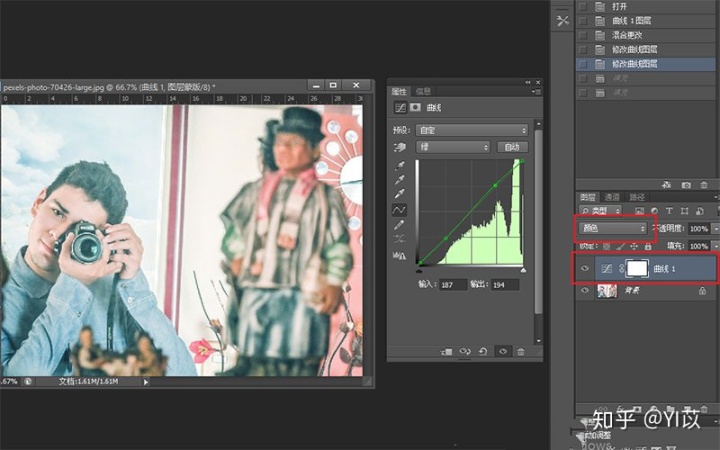Select the white point eyedropper
Screen dimensions: 720x450
point(399,194)
